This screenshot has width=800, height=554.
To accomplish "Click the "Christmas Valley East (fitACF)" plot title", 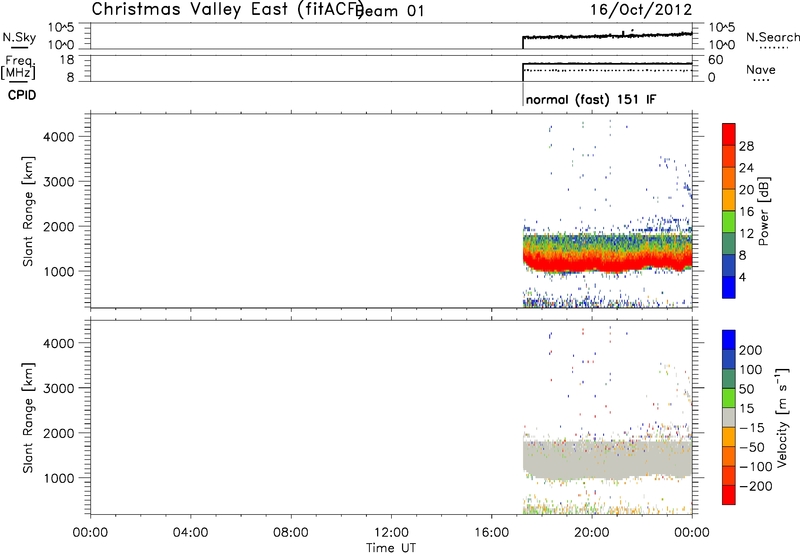I will tap(227, 10).
